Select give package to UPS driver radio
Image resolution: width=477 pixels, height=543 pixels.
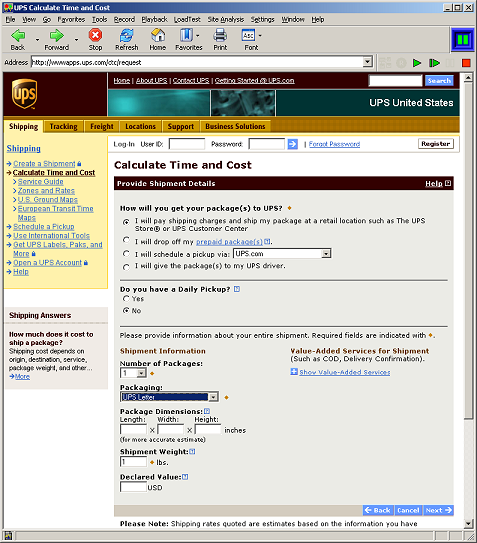click(126, 267)
